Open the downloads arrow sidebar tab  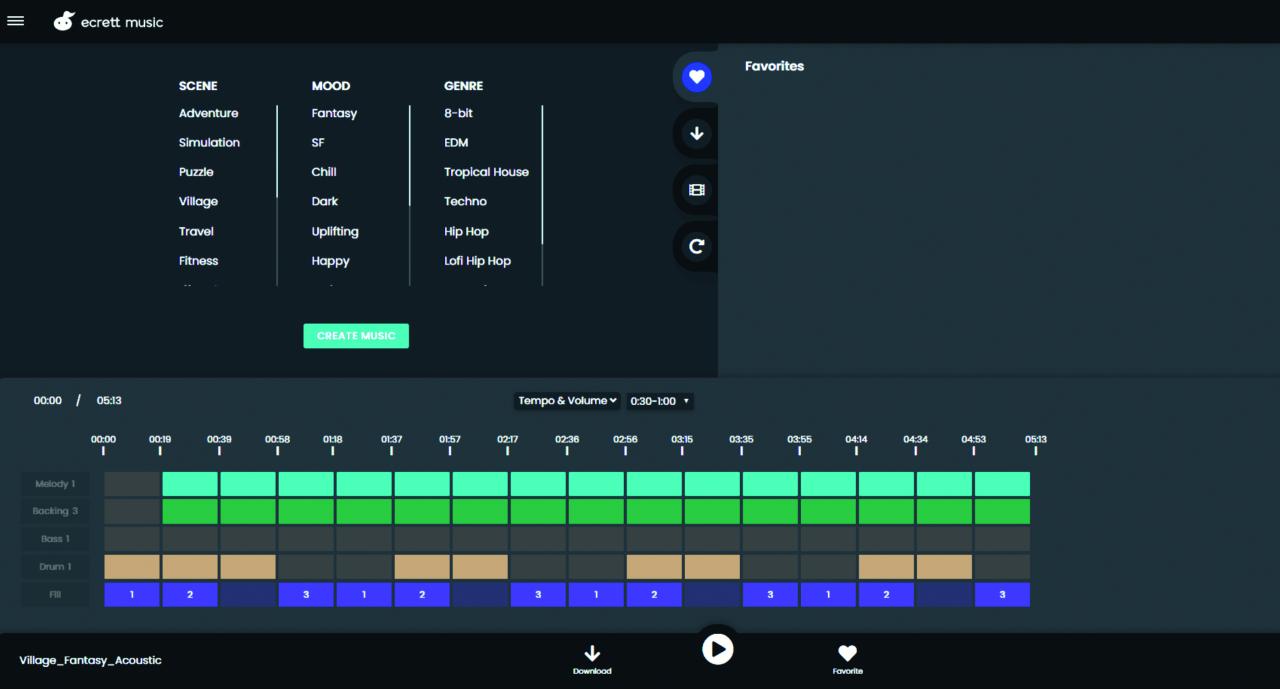(x=696, y=133)
